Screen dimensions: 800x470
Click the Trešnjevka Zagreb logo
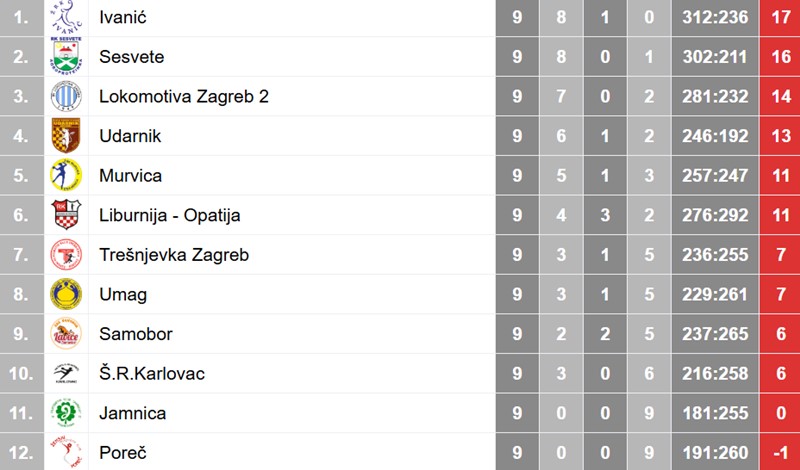67,254
